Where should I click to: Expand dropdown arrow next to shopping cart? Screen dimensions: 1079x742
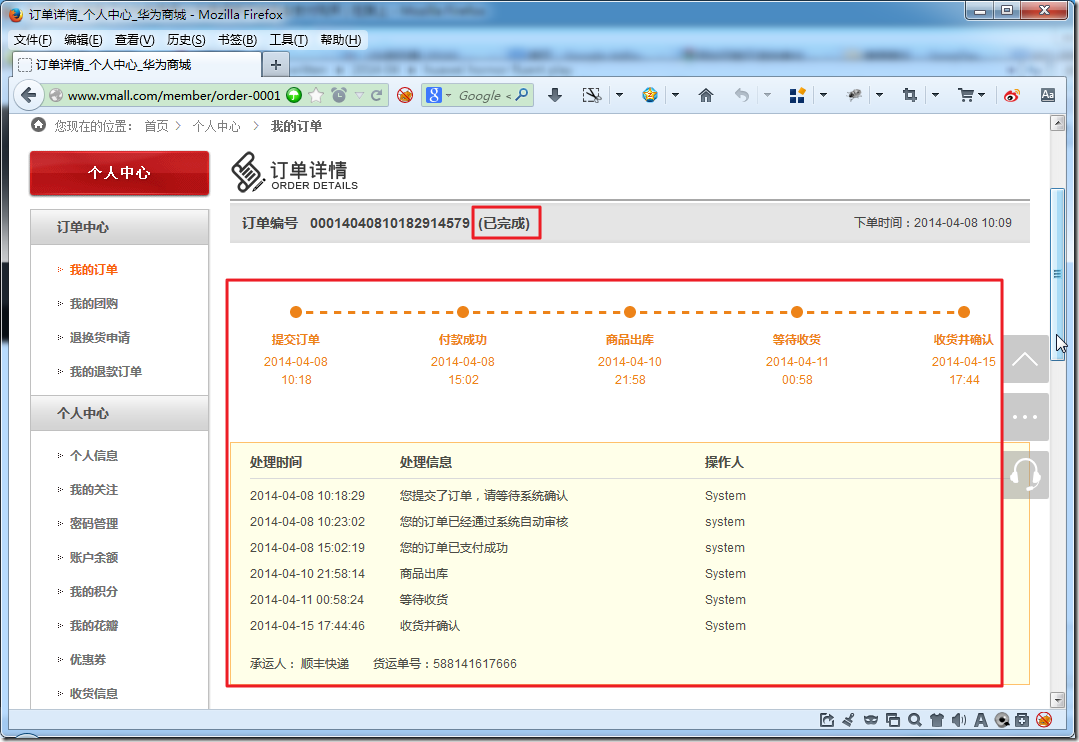982,95
